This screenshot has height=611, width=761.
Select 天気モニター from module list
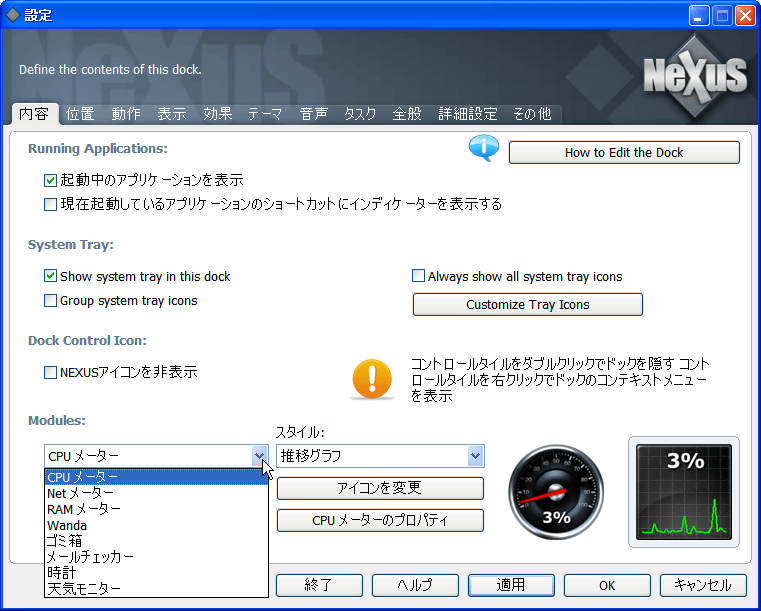pos(156,589)
